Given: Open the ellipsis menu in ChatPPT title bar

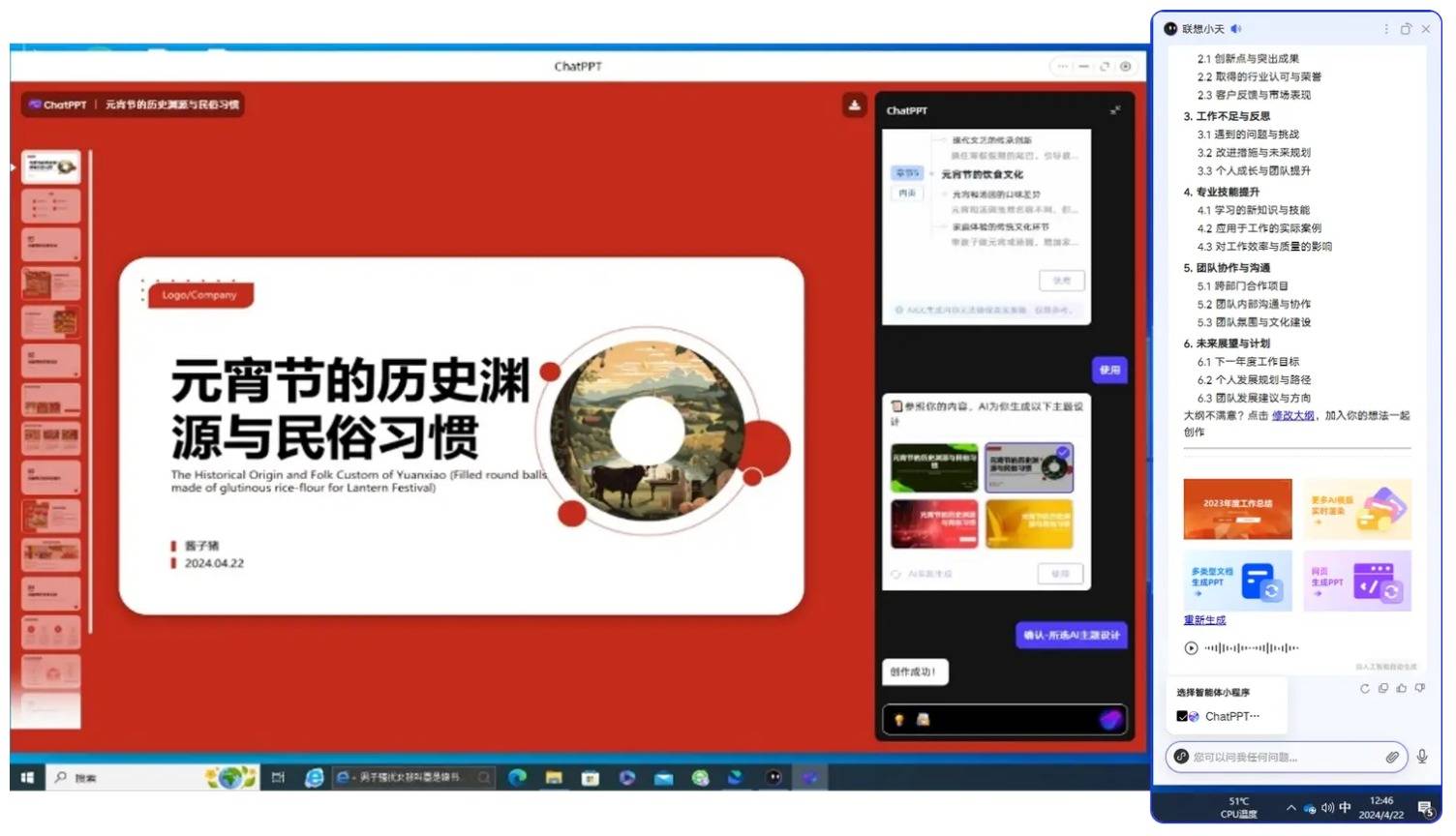Looking at the screenshot, I should pyautogui.click(x=1063, y=67).
